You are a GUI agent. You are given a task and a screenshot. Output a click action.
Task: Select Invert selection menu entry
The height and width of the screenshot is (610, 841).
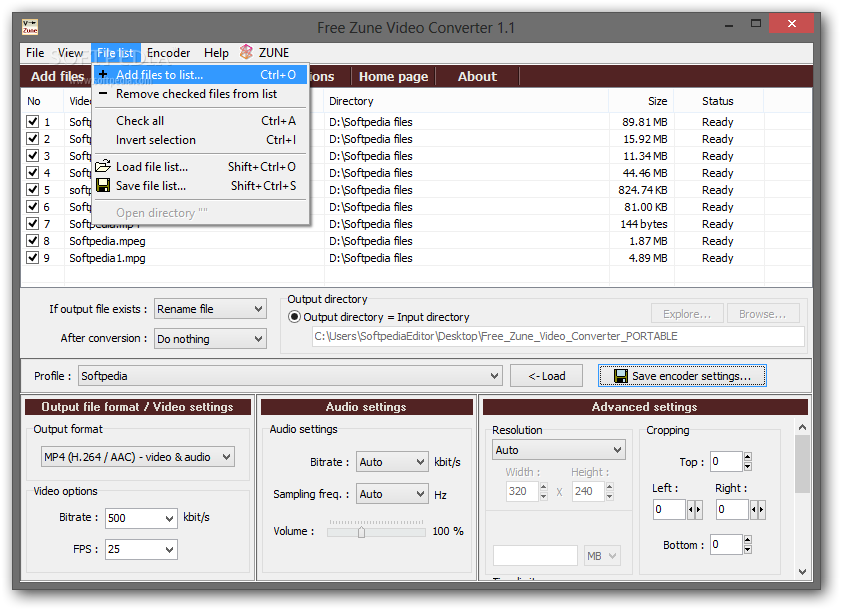coord(201,139)
